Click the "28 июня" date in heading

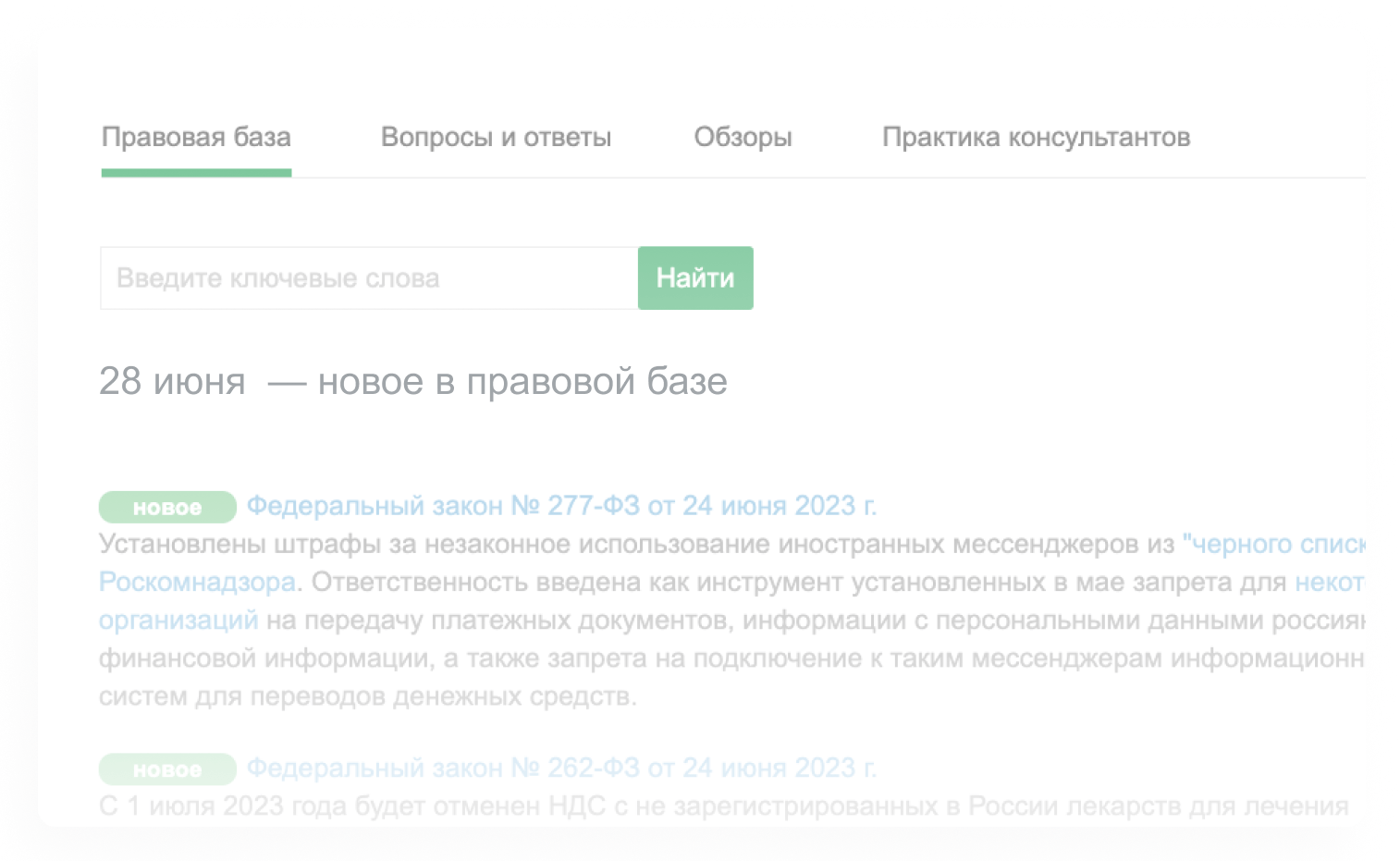click(x=172, y=381)
